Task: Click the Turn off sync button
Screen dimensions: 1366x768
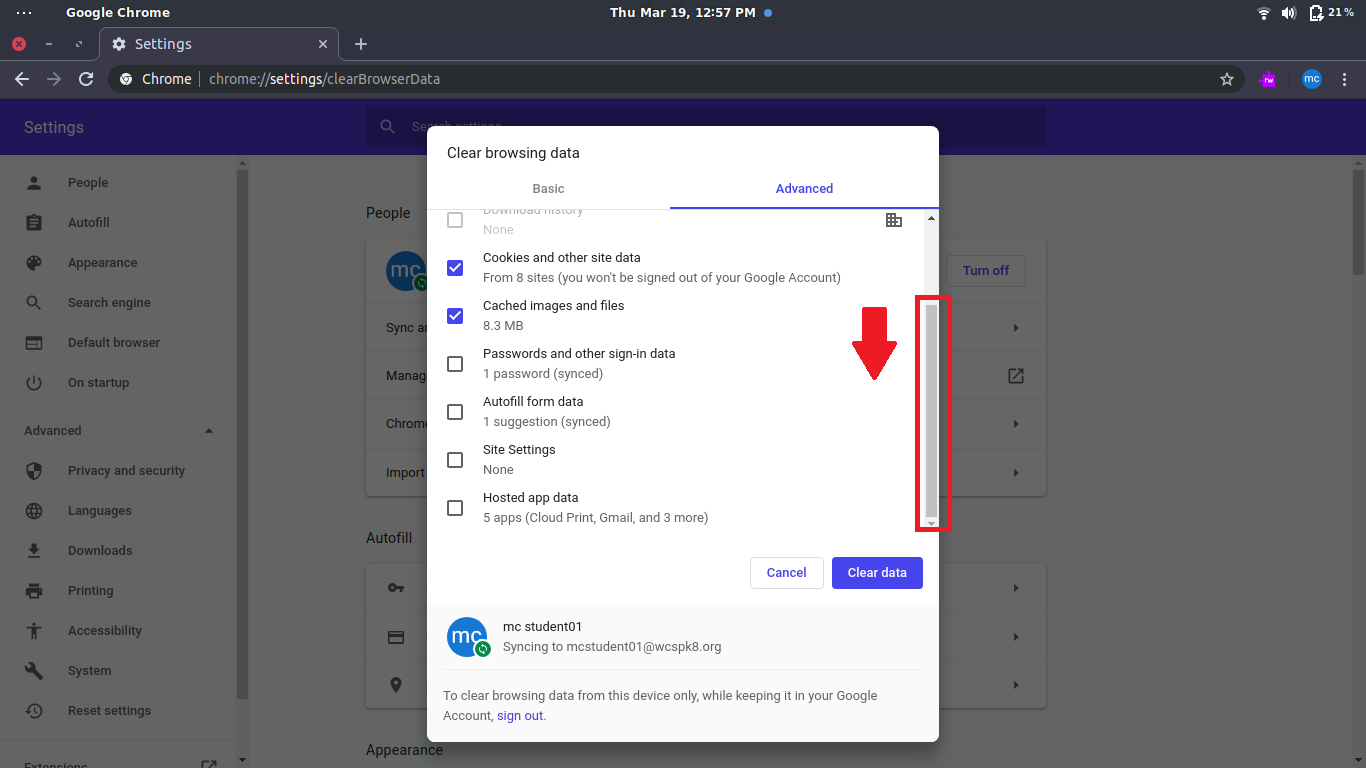Action: pyautogui.click(x=986, y=271)
